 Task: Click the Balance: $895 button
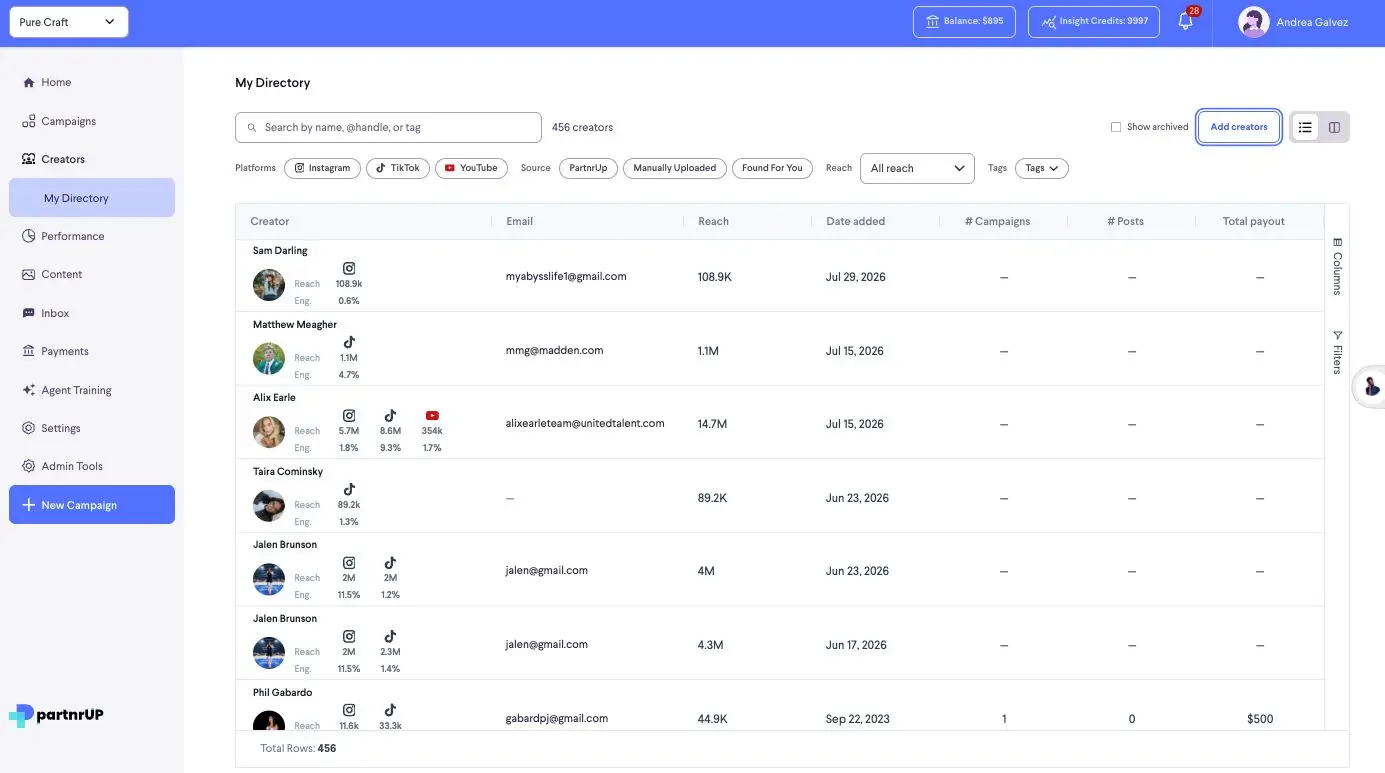964,22
